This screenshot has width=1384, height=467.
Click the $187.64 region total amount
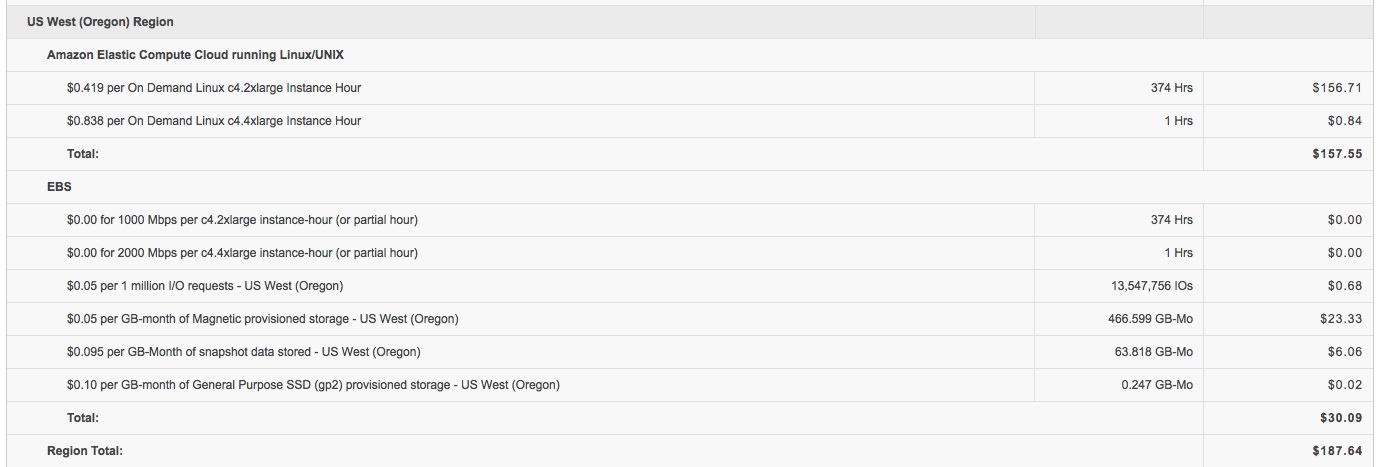pyautogui.click(x=1337, y=451)
